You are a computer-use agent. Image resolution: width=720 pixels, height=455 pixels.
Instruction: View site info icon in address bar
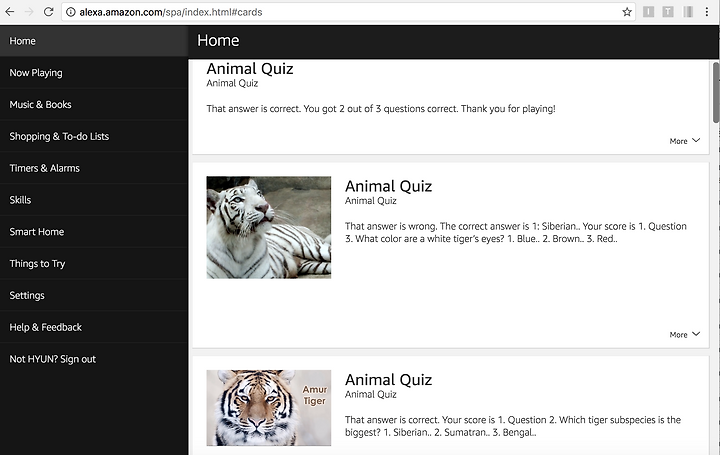[x=71, y=12]
